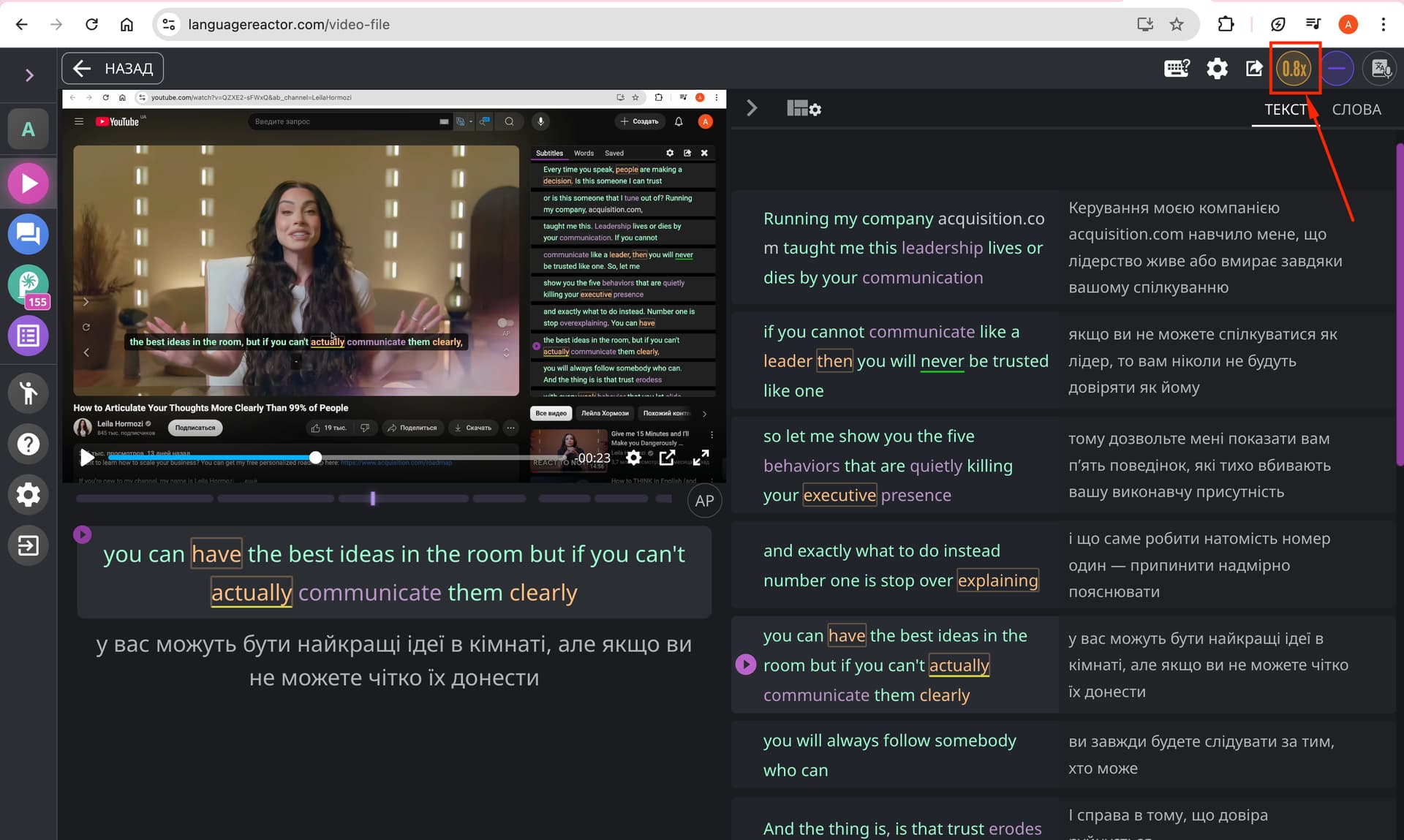Open the saved phrases list icon

click(29, 336)
